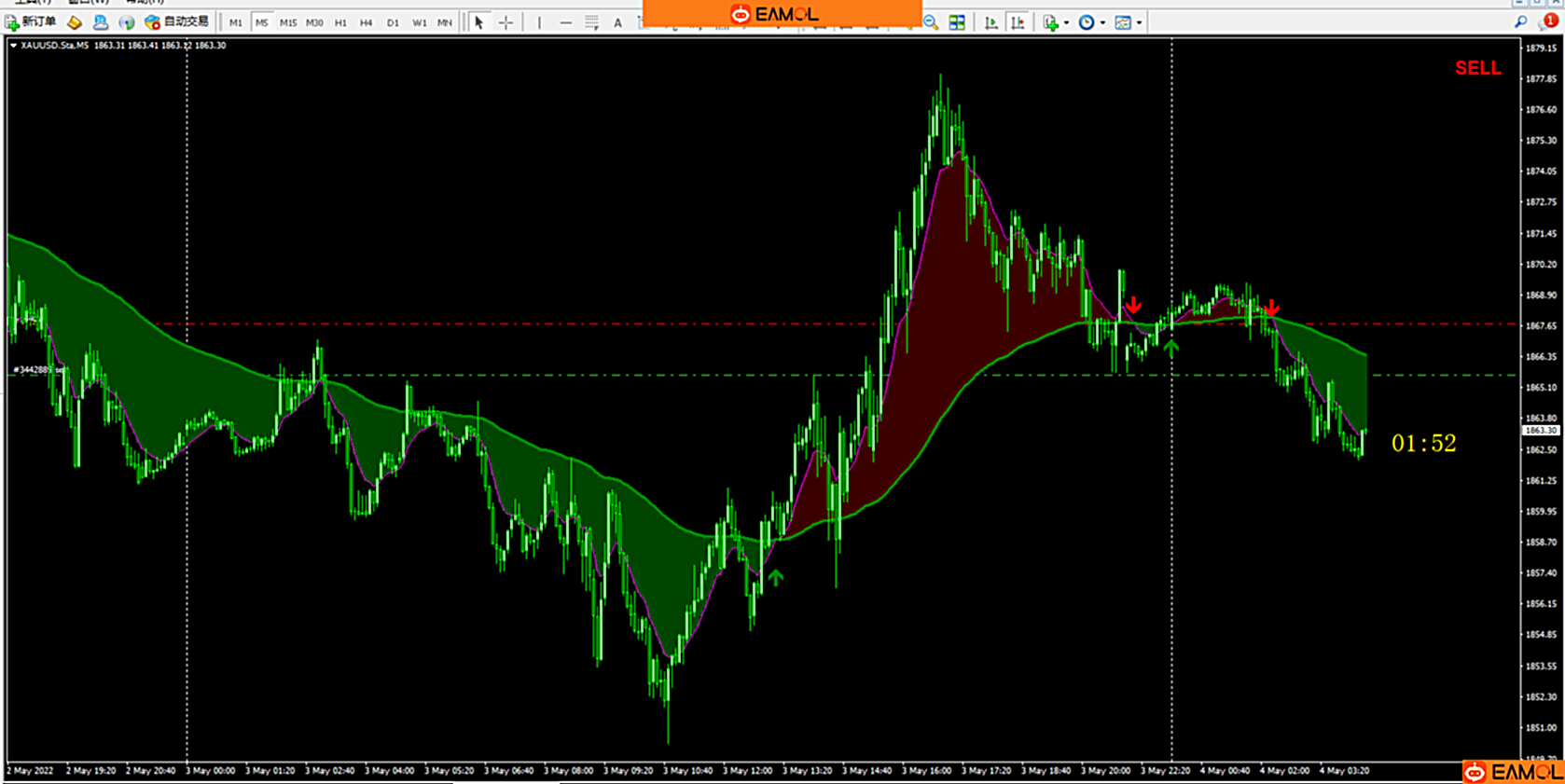Toggle AutoTrading (自动交易) button
Viewport: 1565px width, 784px height.
point(176,21)
